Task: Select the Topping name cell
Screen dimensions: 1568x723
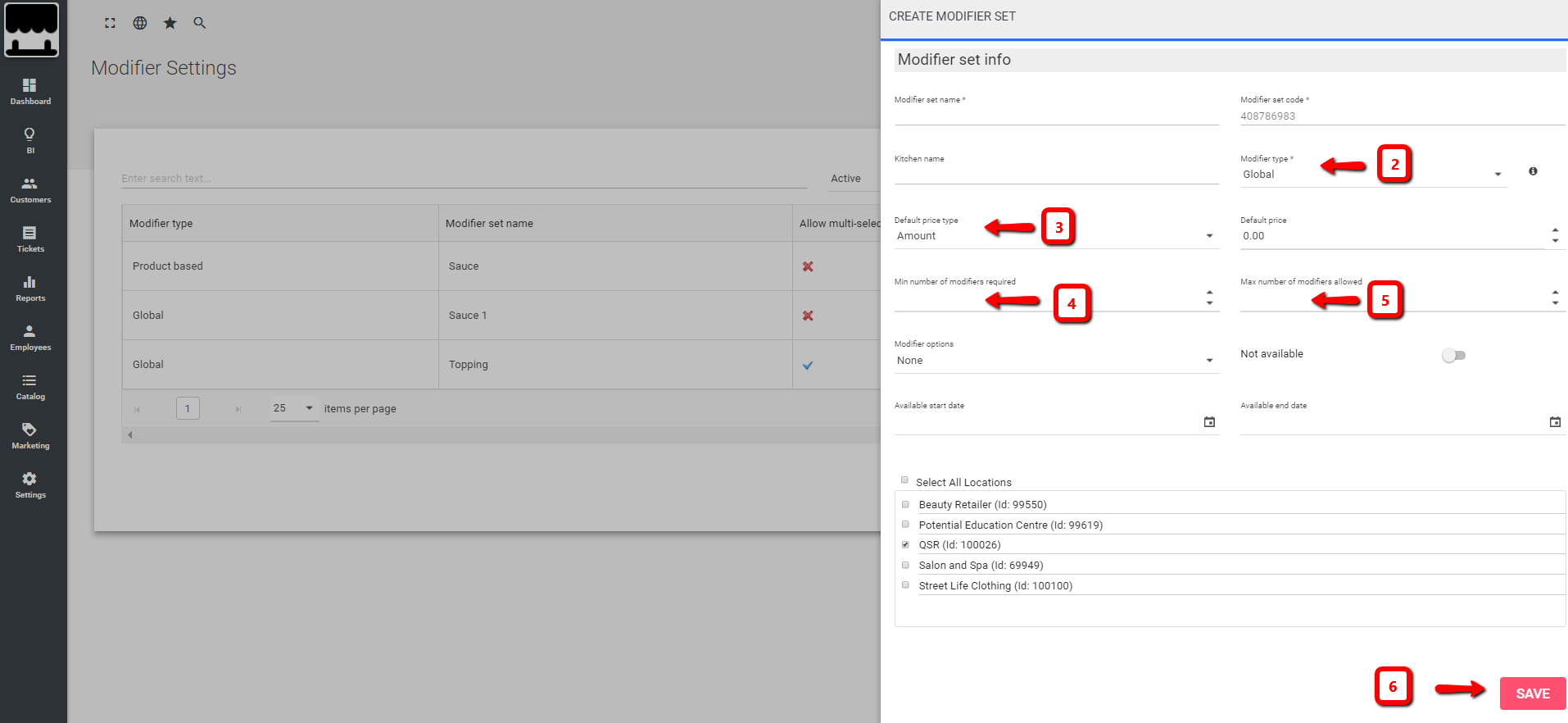Action: pyautogui.click(x=615, y=365)
